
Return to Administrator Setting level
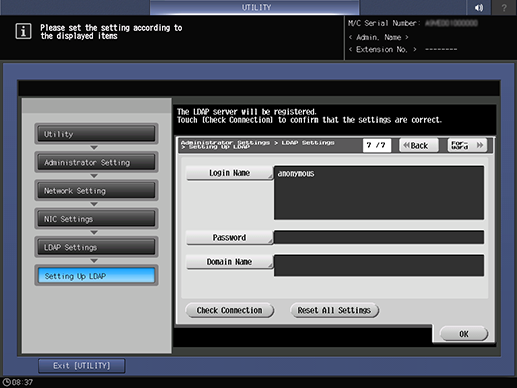tap(96, 162)
